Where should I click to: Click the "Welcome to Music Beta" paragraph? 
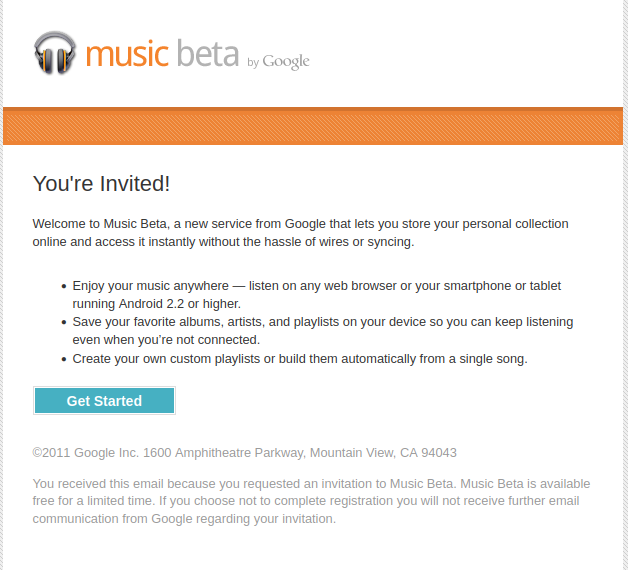(300, 232)
